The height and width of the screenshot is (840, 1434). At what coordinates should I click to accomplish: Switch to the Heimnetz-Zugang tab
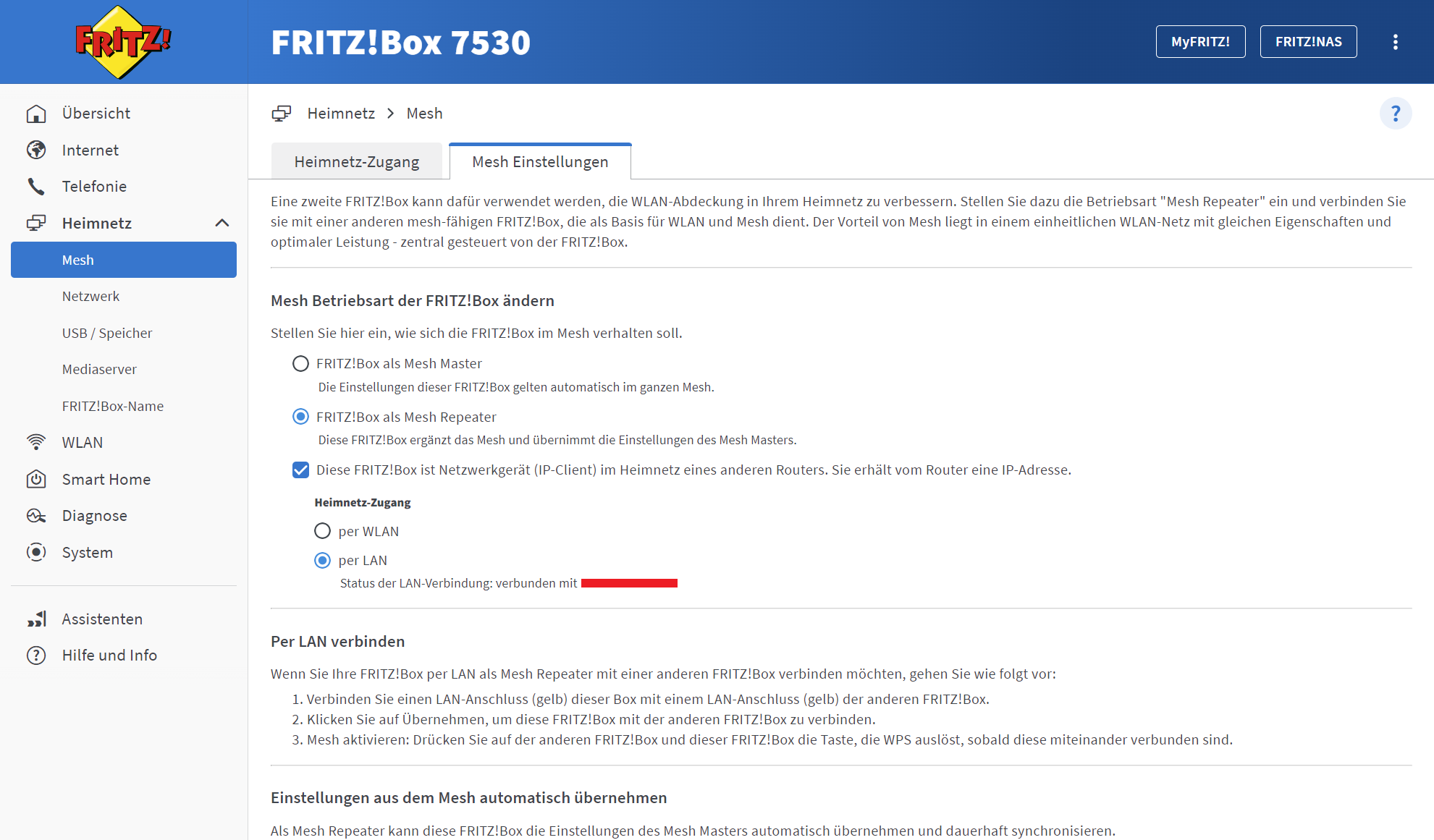356,162
